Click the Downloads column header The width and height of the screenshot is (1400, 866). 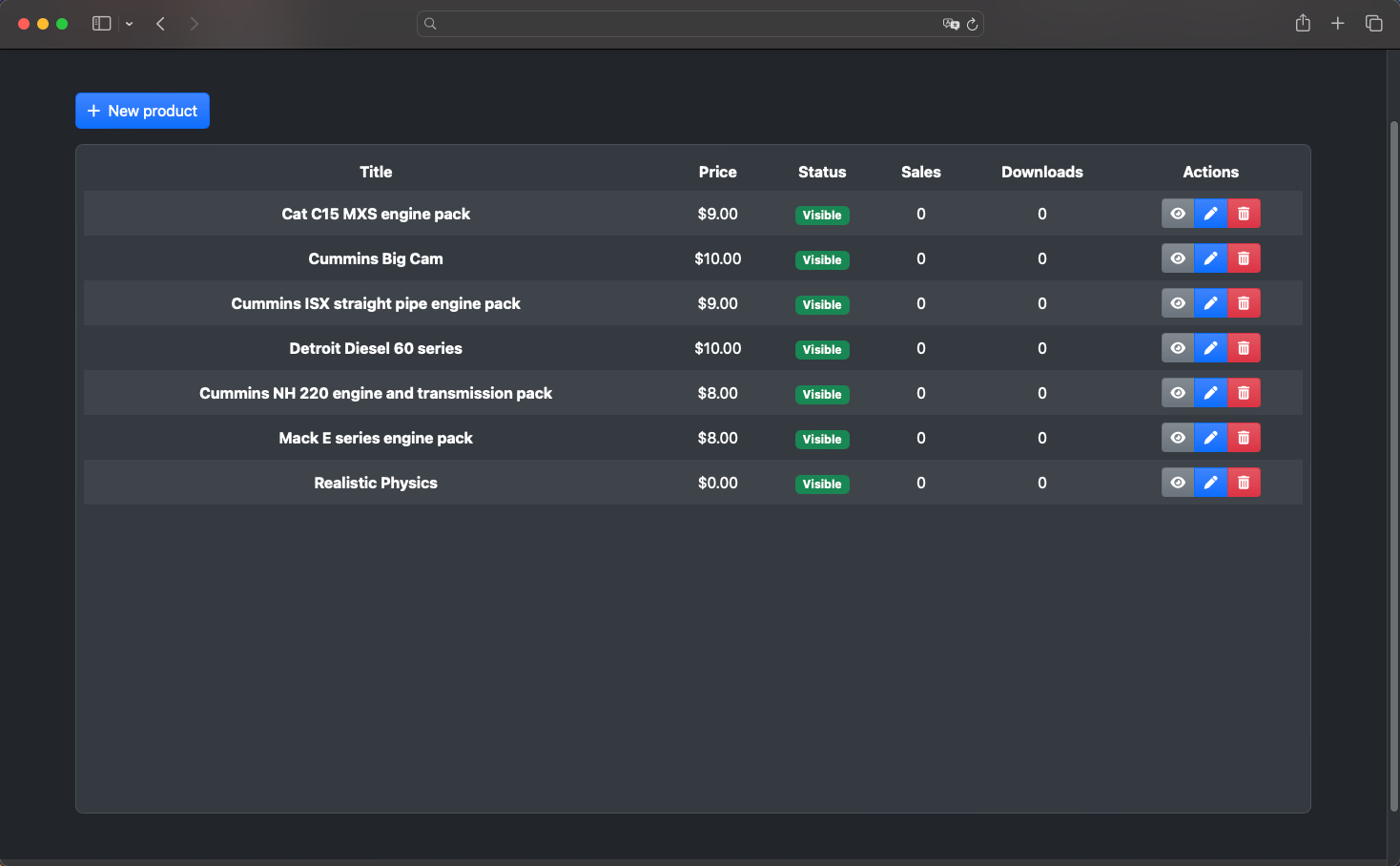(1042, 172)
